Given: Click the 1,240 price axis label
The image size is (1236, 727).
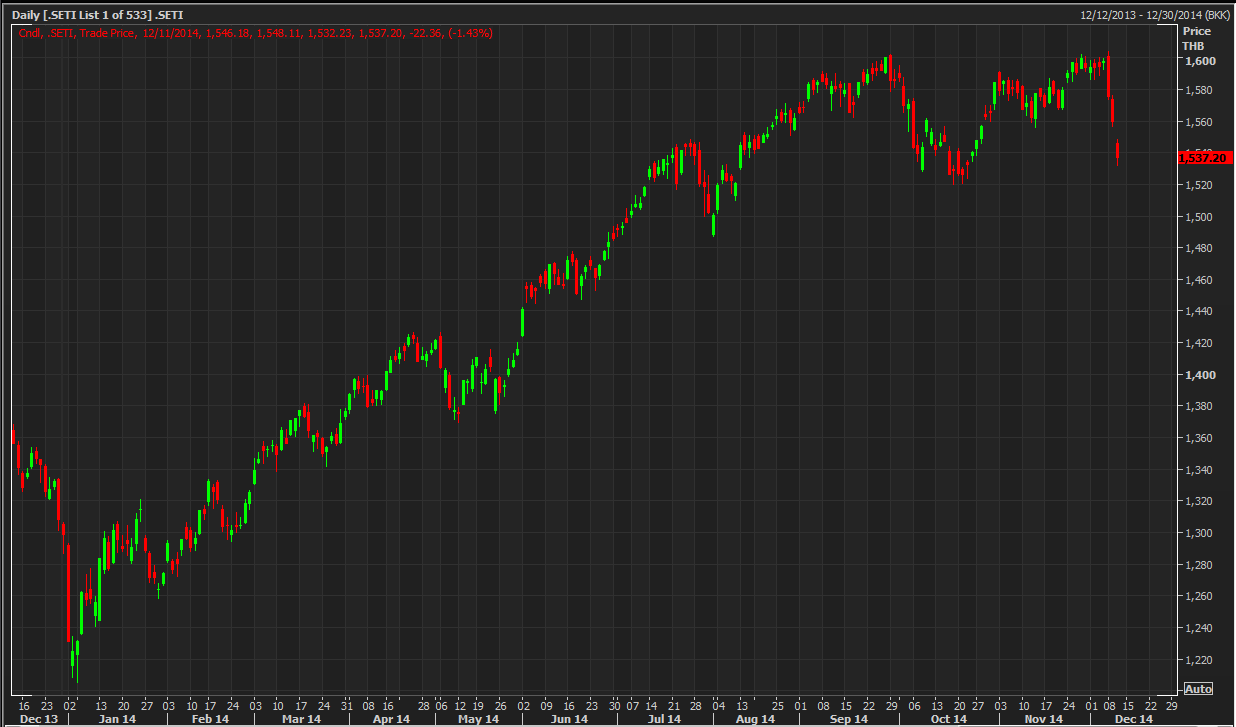Looking at the screenshot, I should tap(1199, 628).
